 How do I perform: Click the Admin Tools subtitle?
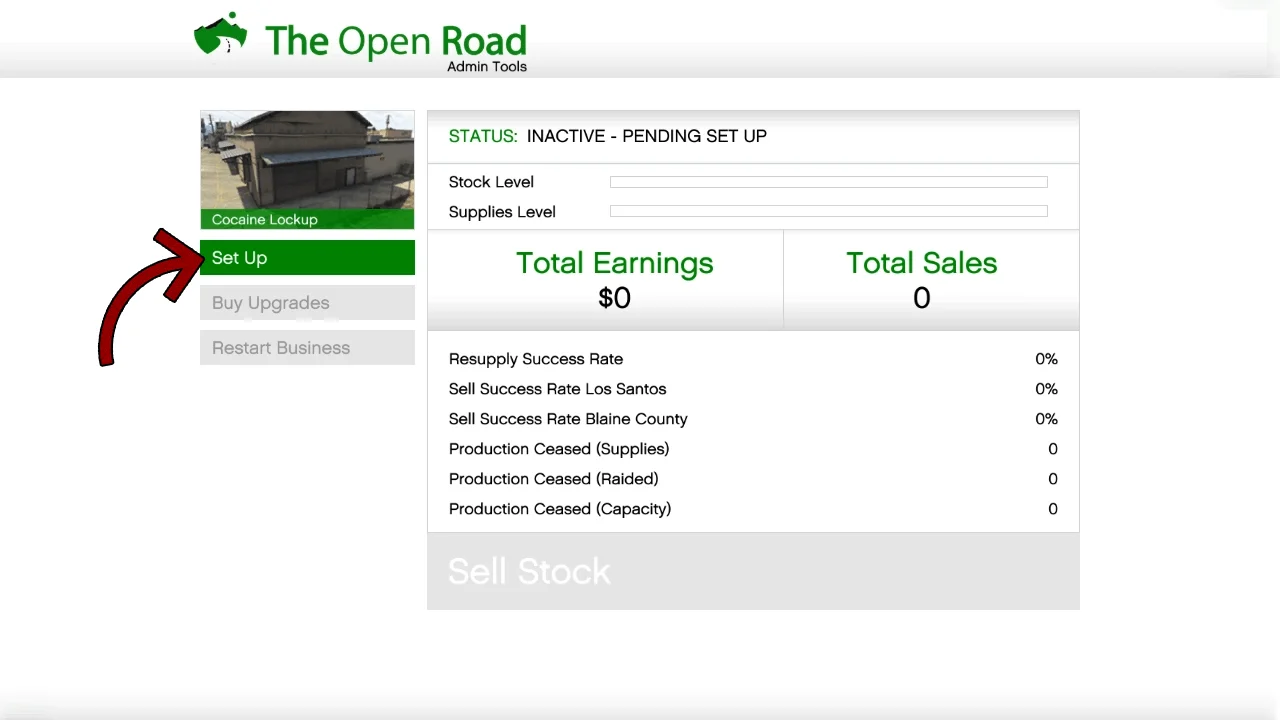487,67
